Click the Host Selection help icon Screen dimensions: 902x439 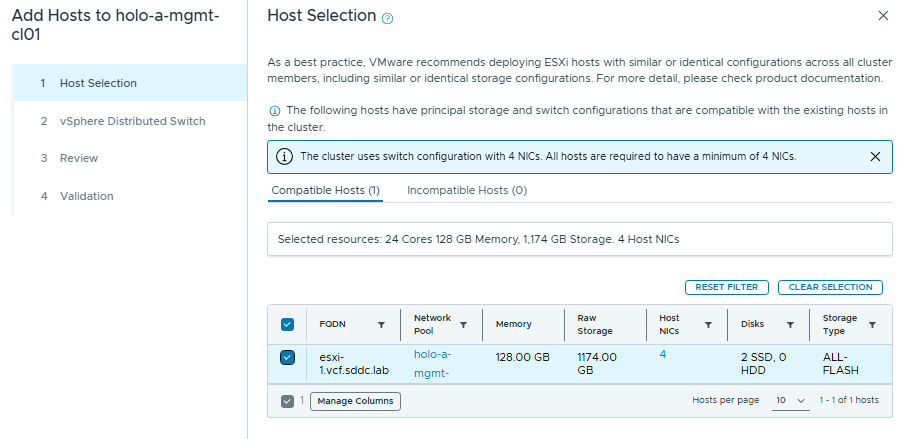coord(388,18)
